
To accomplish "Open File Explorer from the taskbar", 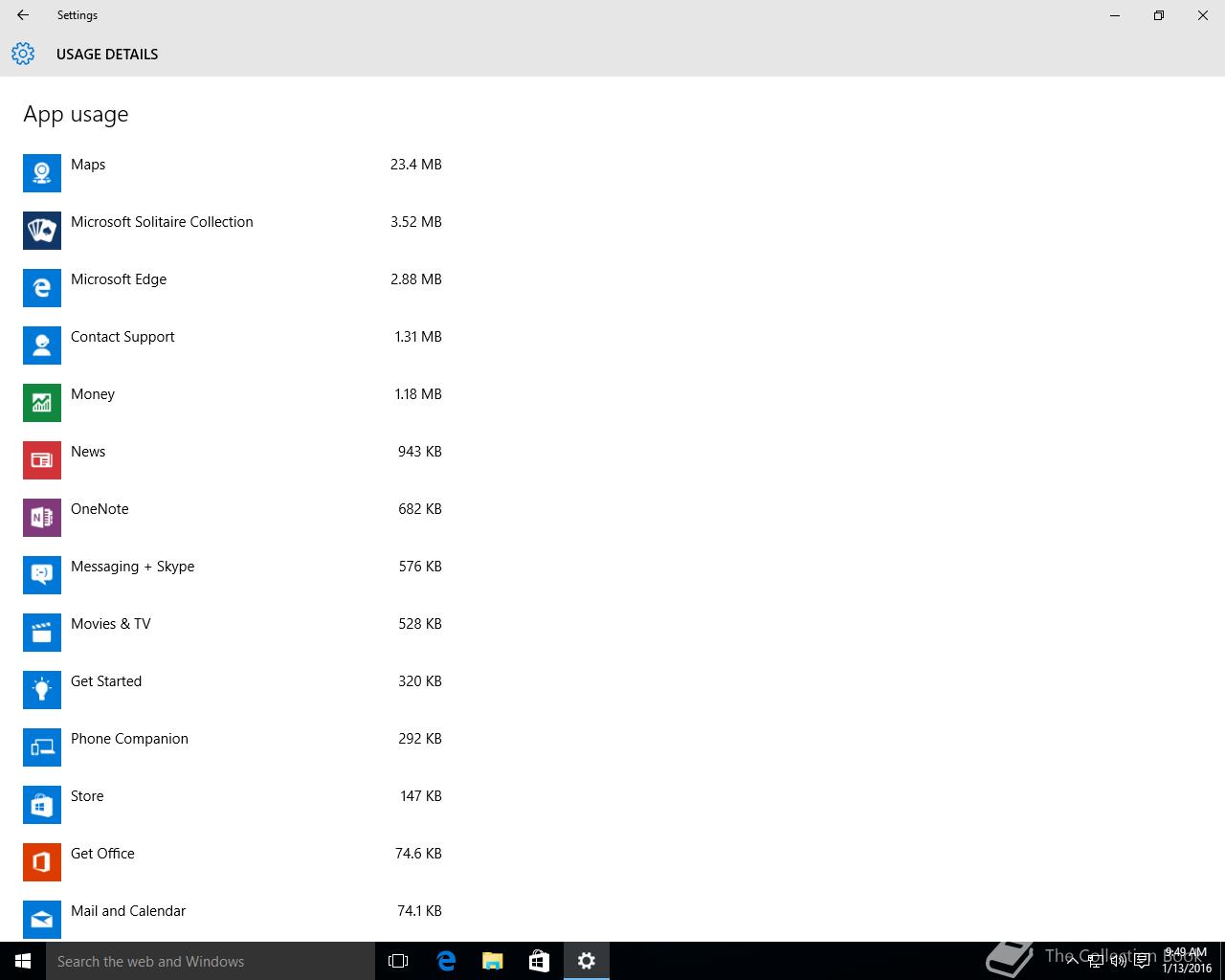I will (493, 961).
